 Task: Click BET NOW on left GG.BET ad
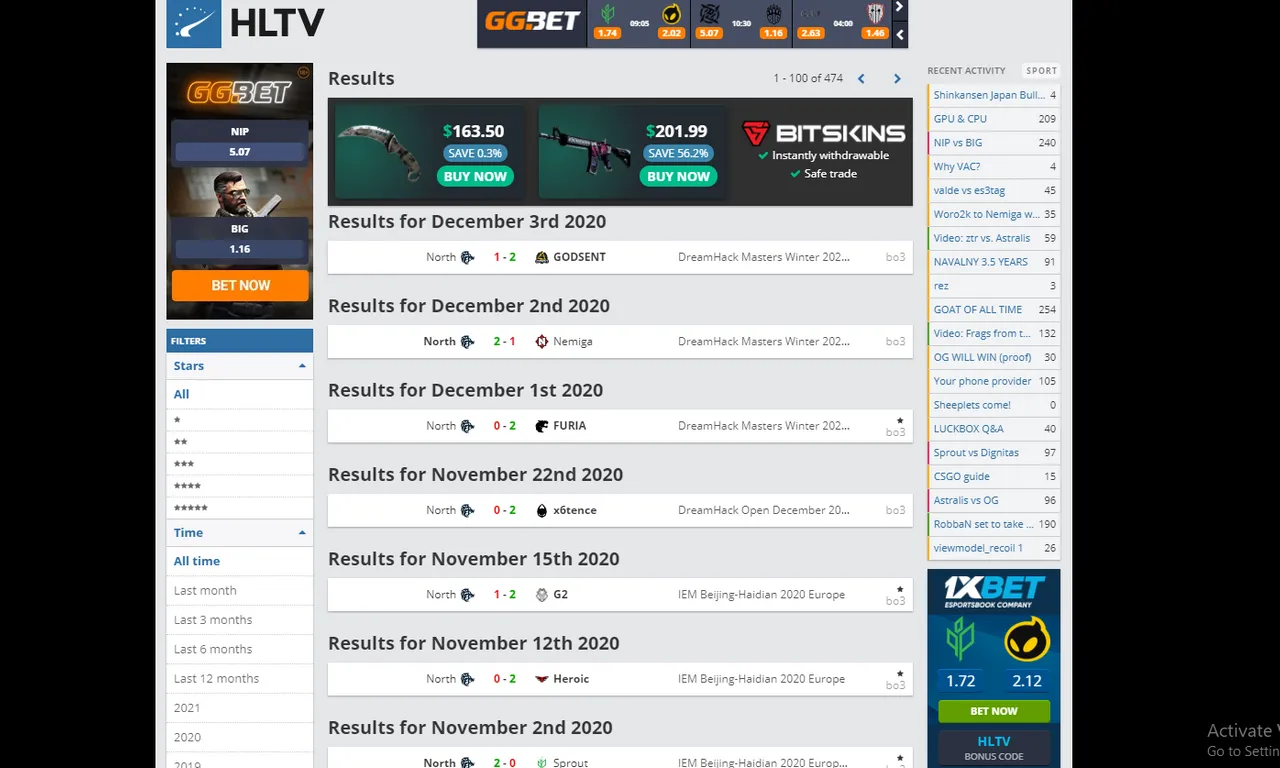(240, 286)
